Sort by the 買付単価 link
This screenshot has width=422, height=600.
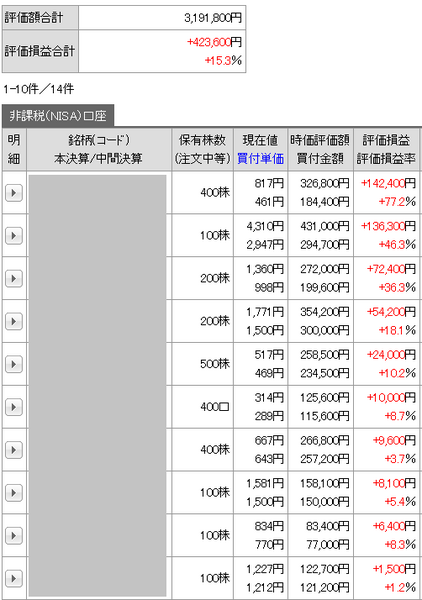point(261,158)
